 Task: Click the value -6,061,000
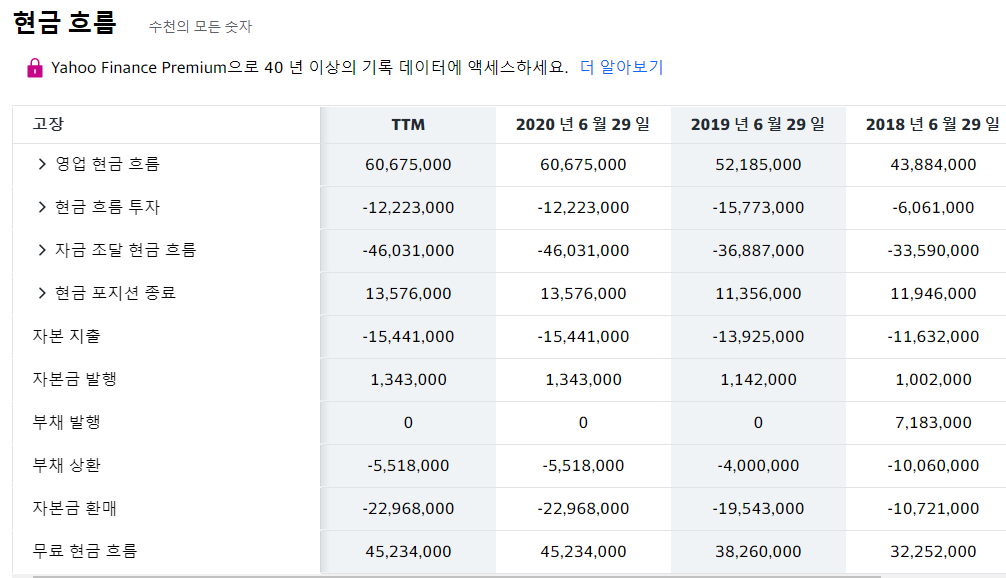[x=933, y=208]
